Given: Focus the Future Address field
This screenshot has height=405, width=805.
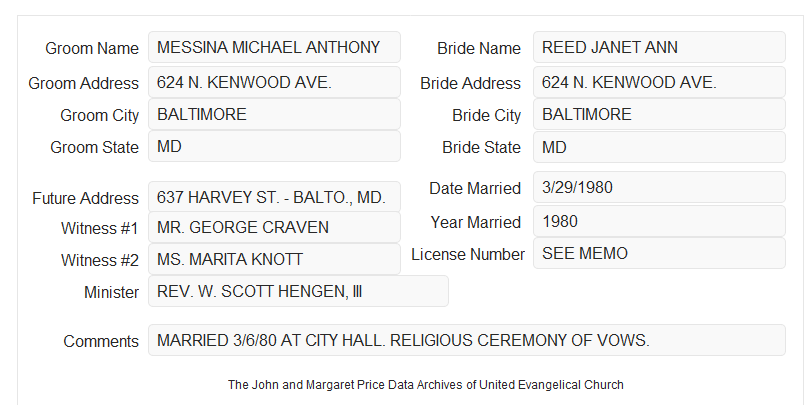Looking at the screenshot, I should [x=274, y=197].
